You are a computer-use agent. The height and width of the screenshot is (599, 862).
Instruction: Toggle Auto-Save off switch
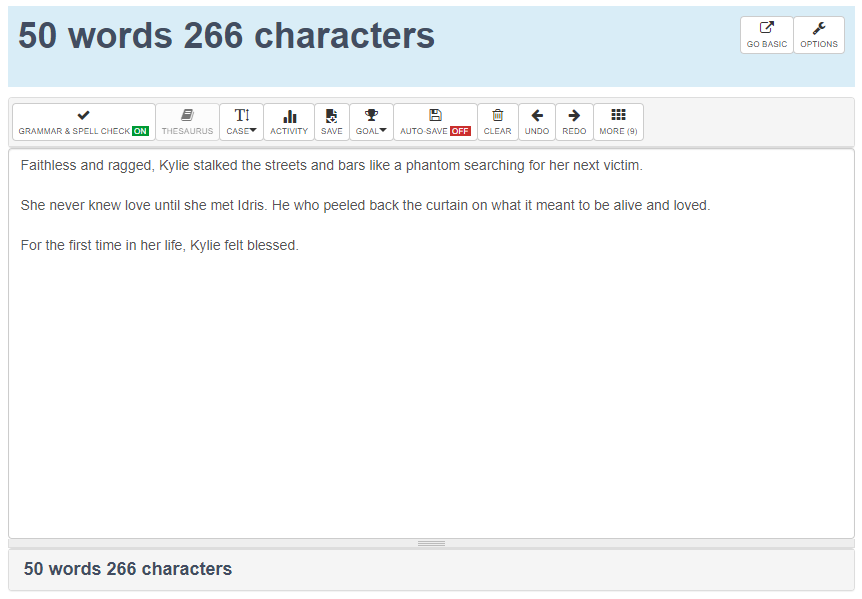[x=435, y=122]
